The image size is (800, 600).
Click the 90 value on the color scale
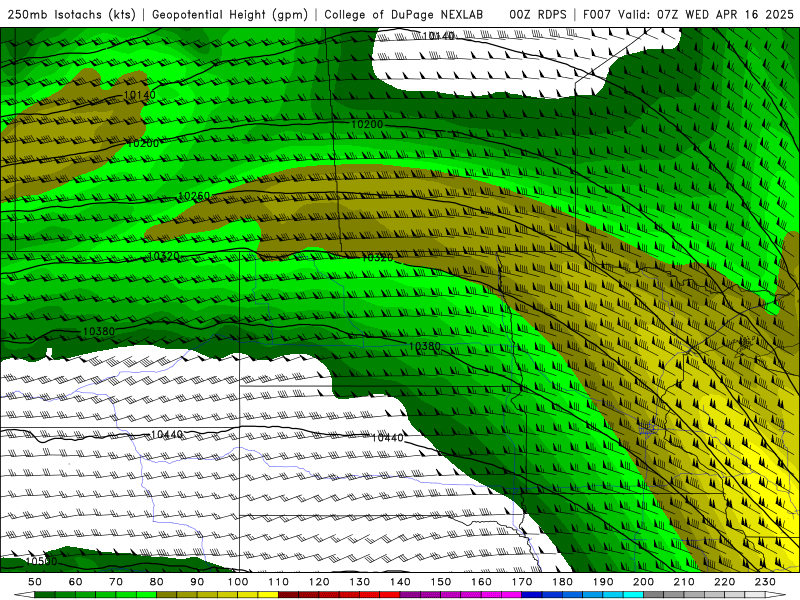[197, 582]
